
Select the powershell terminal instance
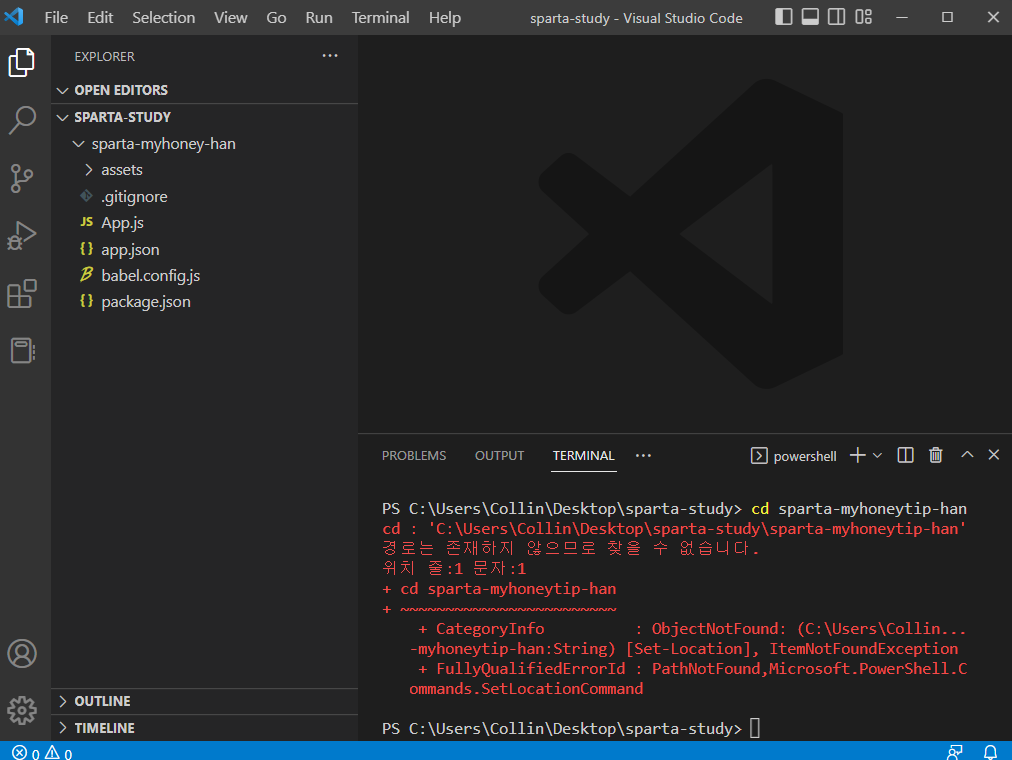pyautogui.click(x=793, y=456)
